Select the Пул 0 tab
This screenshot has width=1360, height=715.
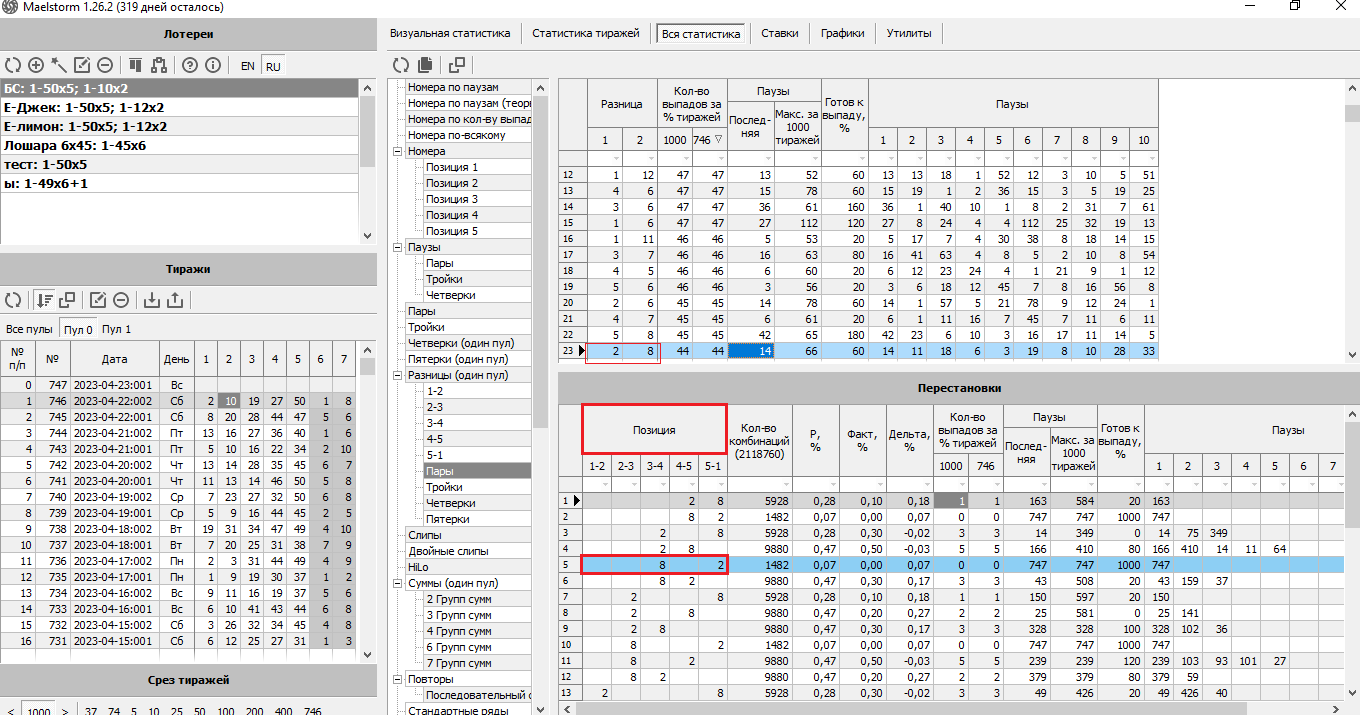78,329
